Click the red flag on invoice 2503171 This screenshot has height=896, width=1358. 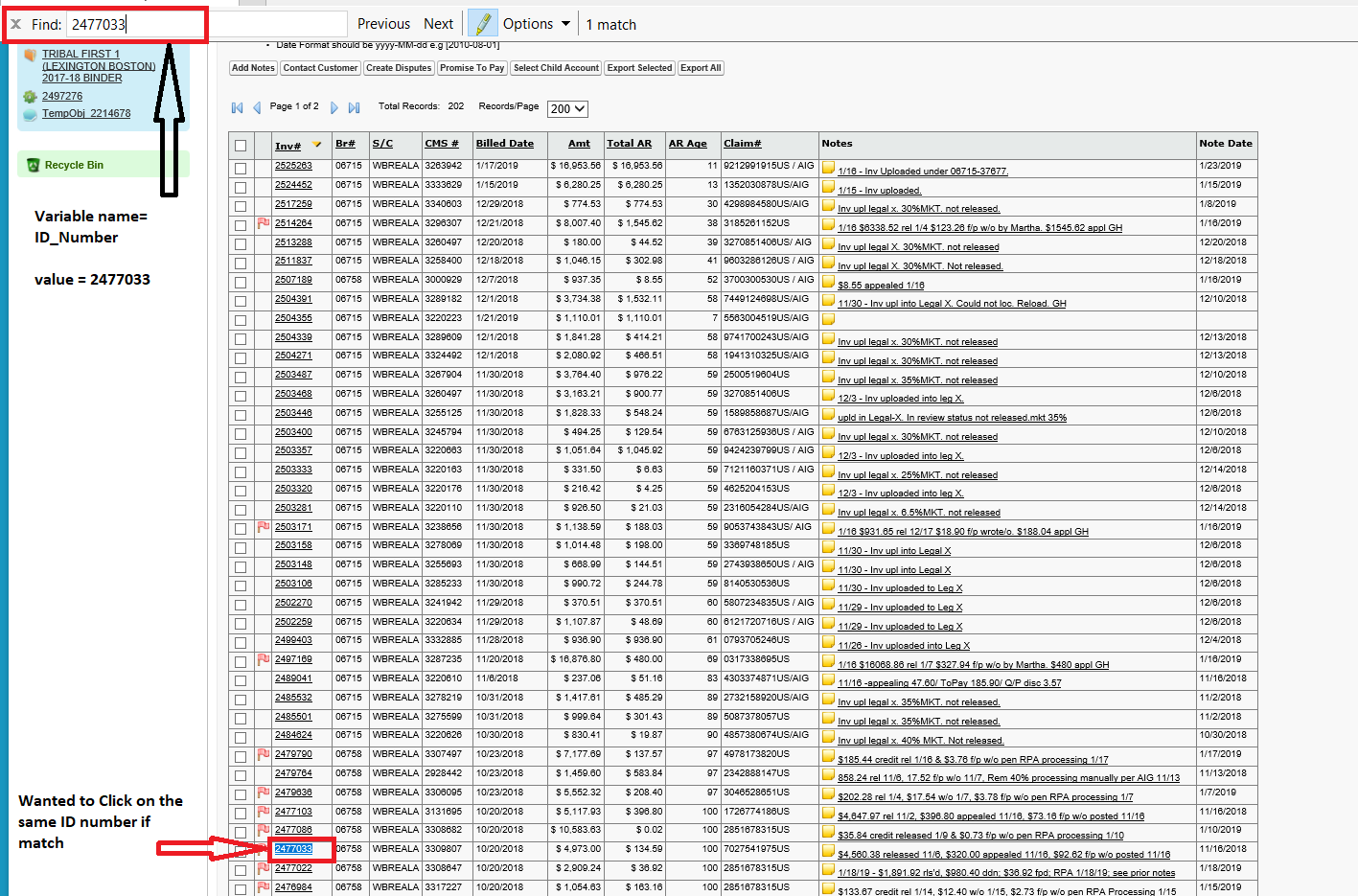tap(263, 527)
